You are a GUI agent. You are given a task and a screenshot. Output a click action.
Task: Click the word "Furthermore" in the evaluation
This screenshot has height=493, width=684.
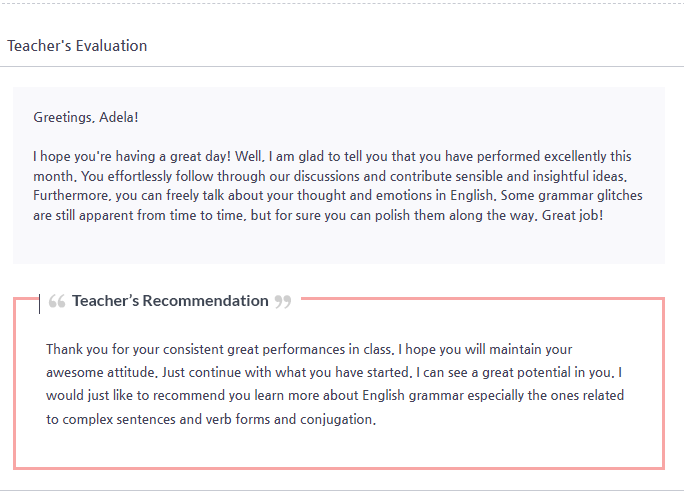pyautogui.click(x=71, y=195)
